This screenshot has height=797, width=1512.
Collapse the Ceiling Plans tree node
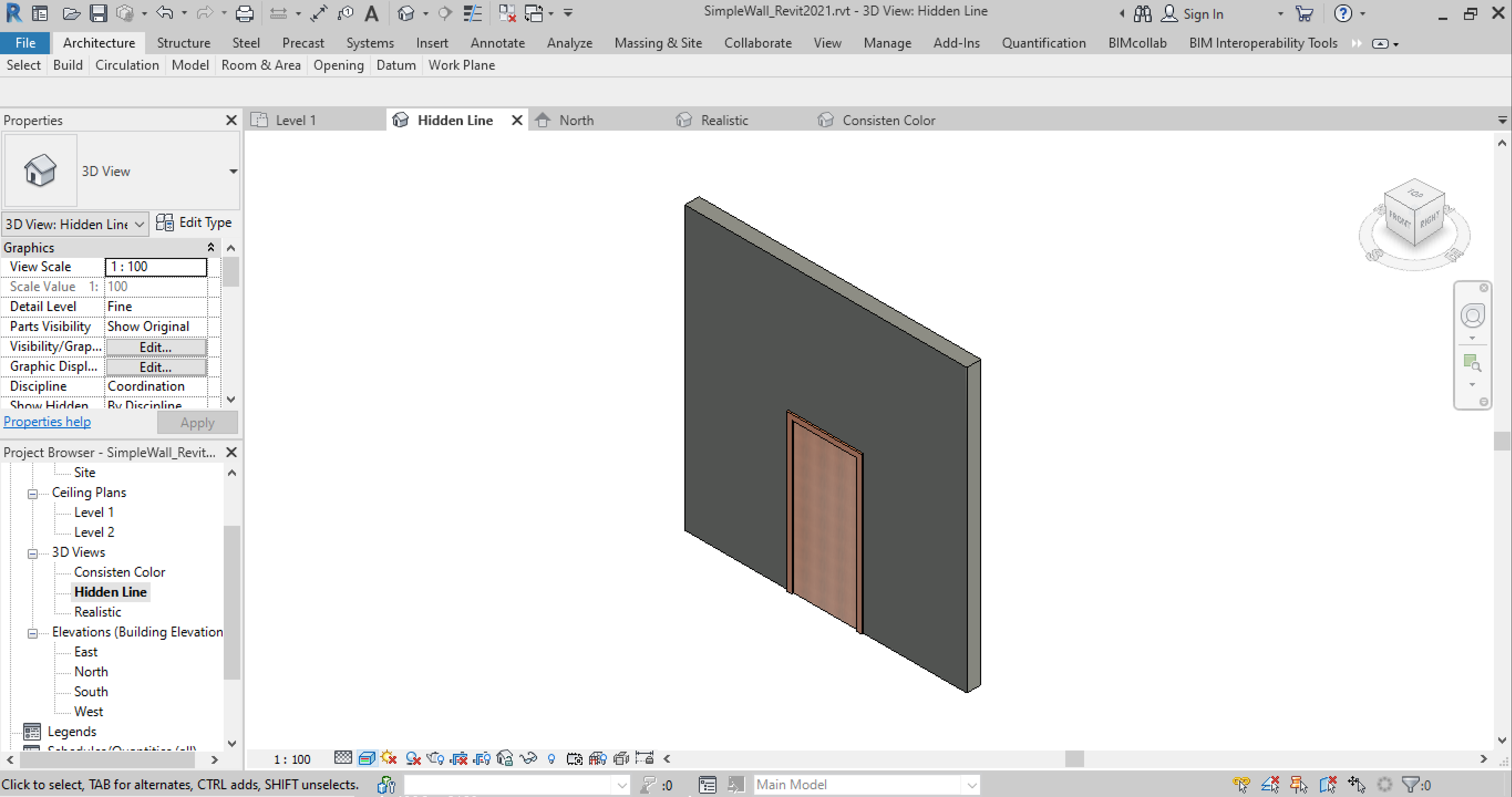pyautogui.click(x=33, y=493)
